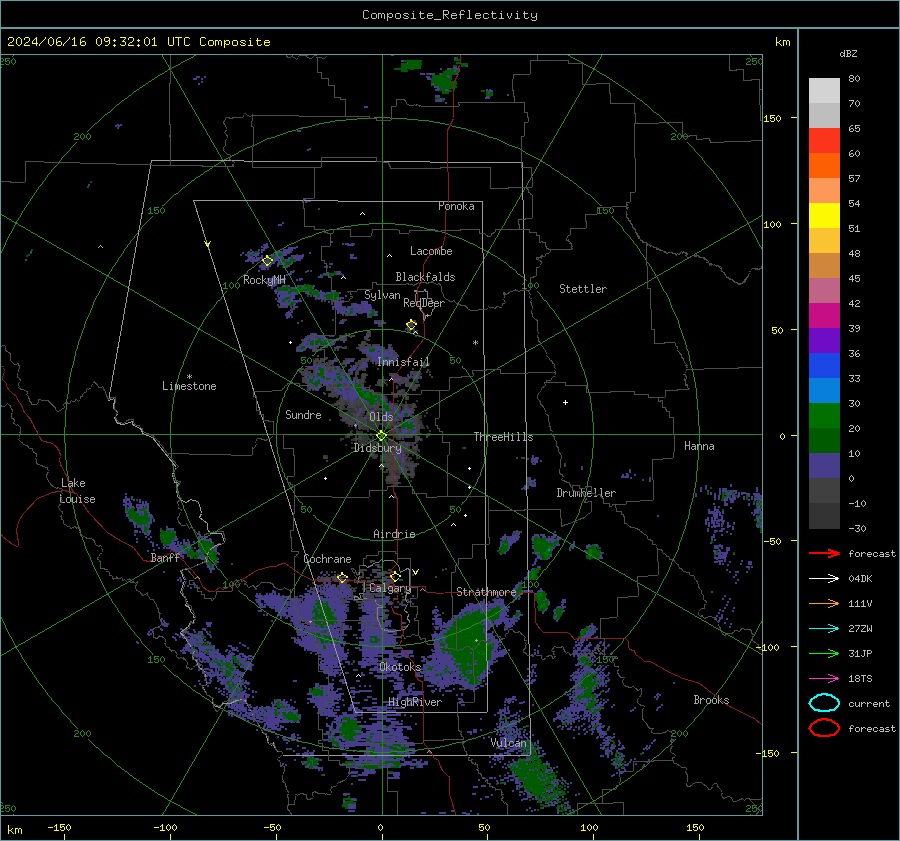Click the cyan 27ZW arrow icon
The image size is (900, 841).
(824, 629)
